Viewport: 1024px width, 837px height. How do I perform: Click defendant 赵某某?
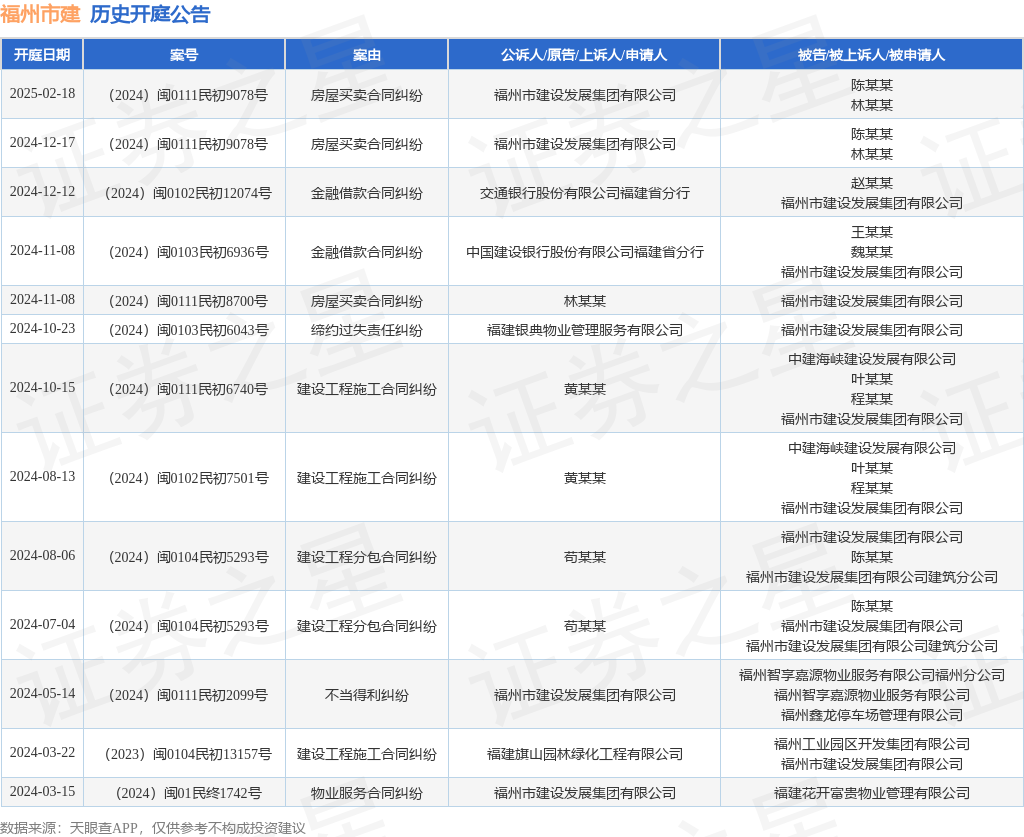872,183
